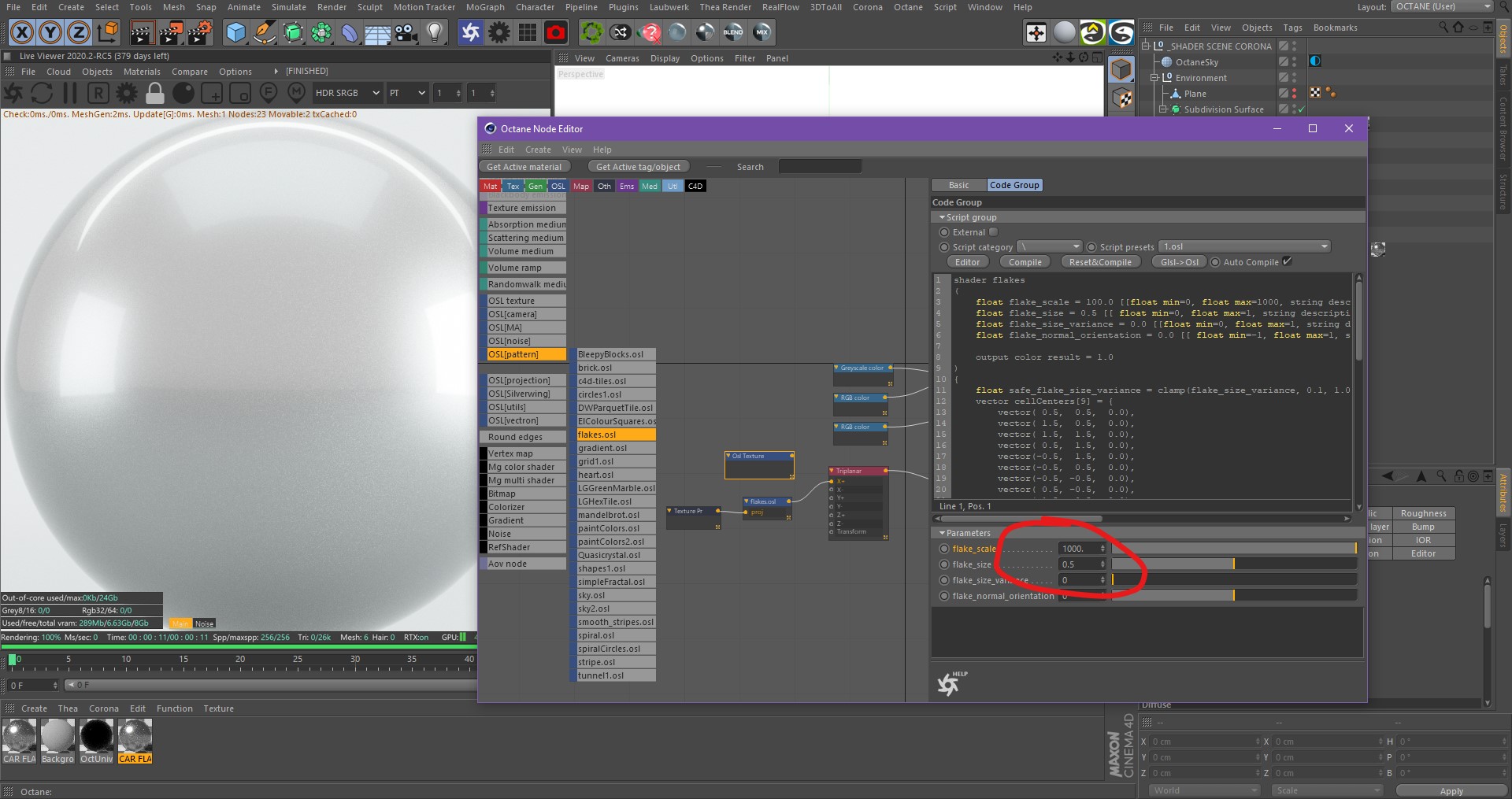Viewport: 1512px width, 799px height.
Task: Open Octane settings gear in main toolbar
Action: click(x=499, y=32)
